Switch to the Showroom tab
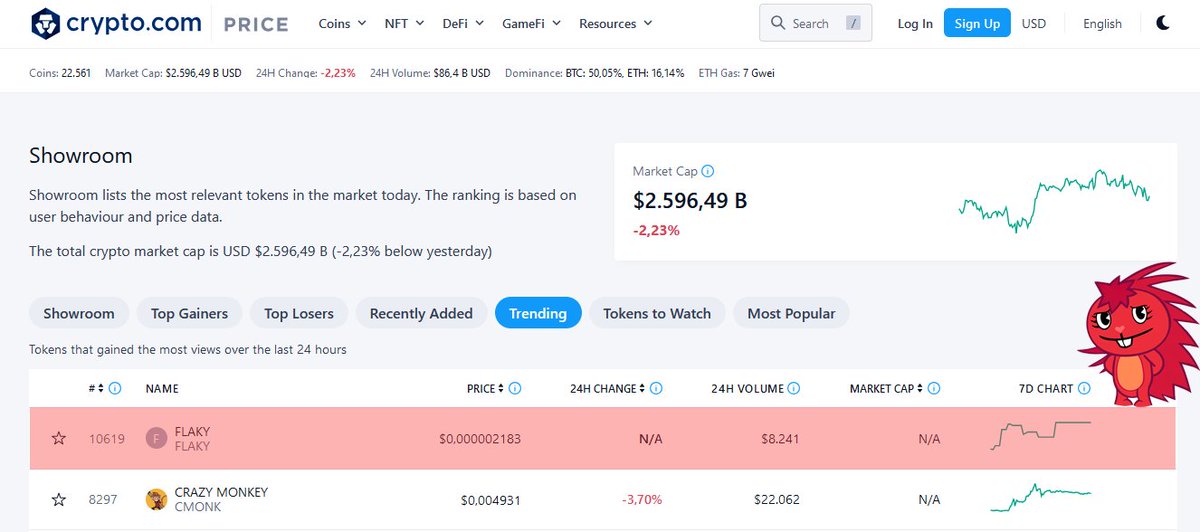 pyautogui.click(x=79, y=313)
